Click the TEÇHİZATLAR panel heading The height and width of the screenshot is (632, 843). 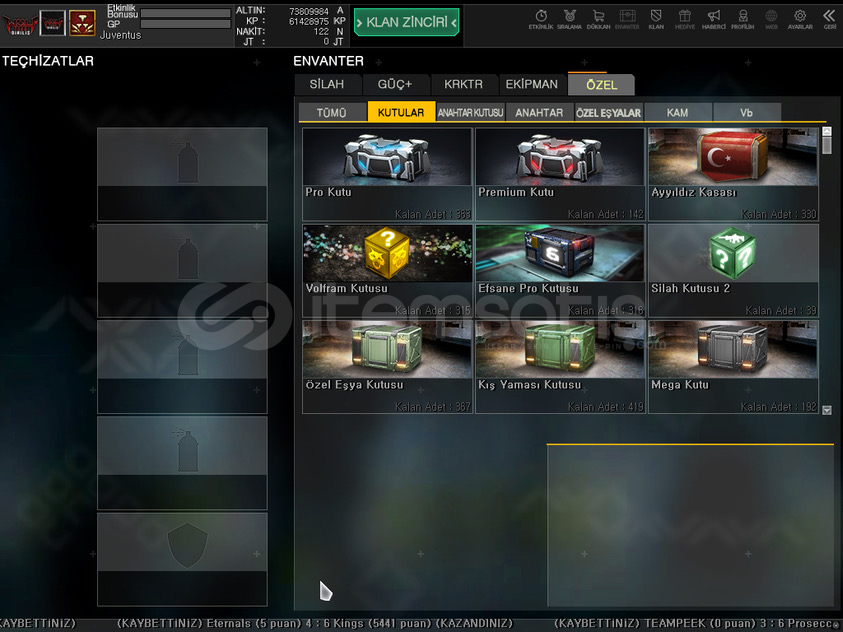48,61
